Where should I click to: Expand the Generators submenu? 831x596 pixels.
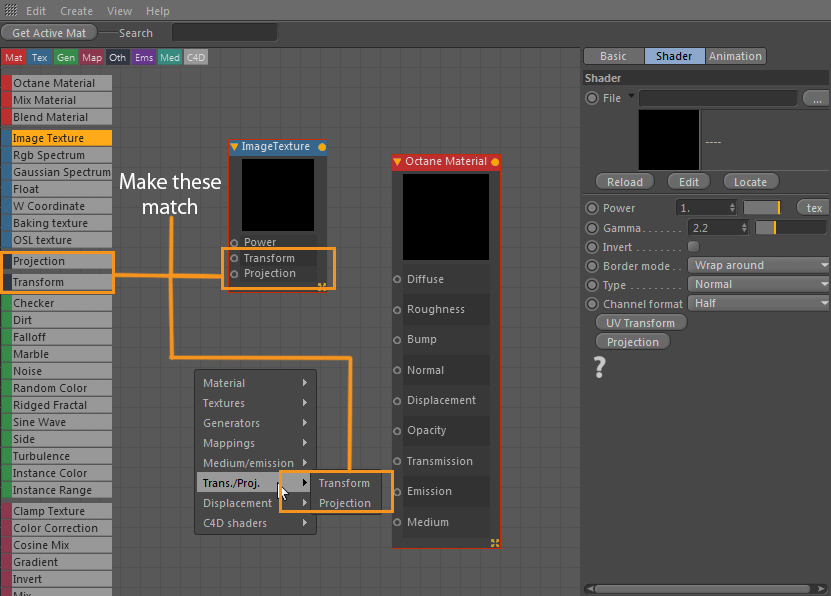point(255,423)
